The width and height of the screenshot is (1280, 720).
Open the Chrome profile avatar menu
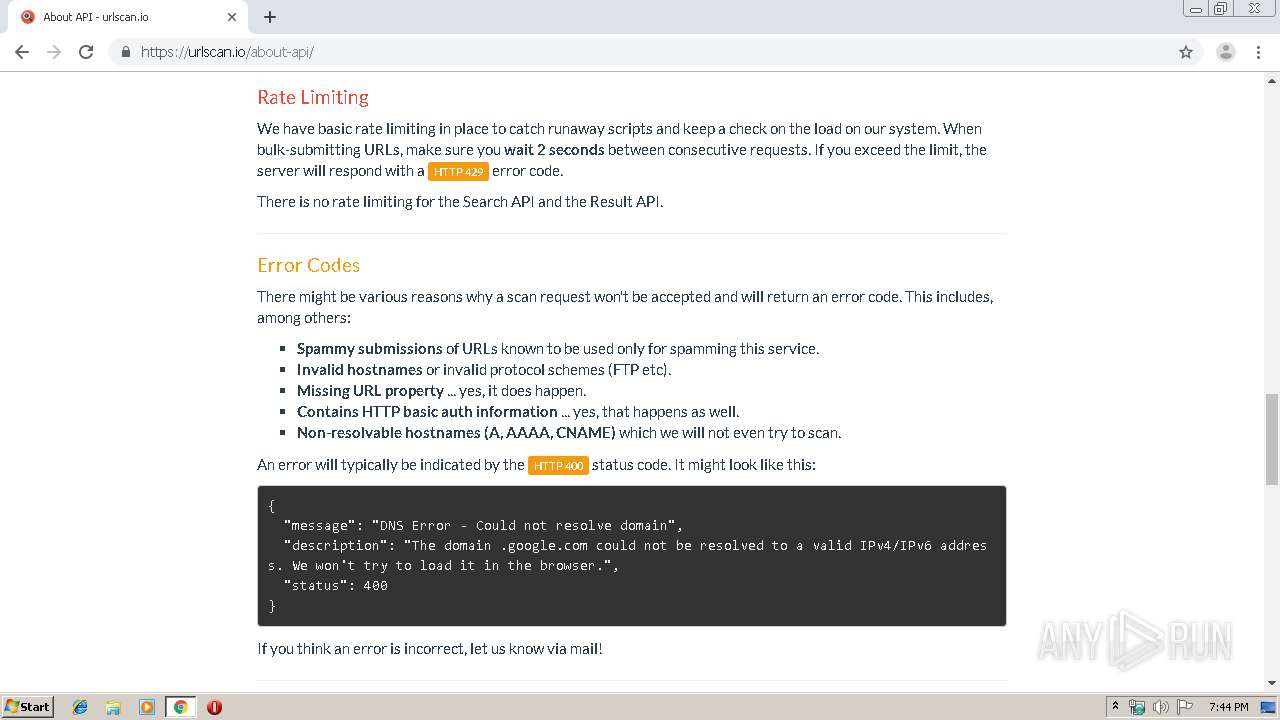pos(1225,52)
